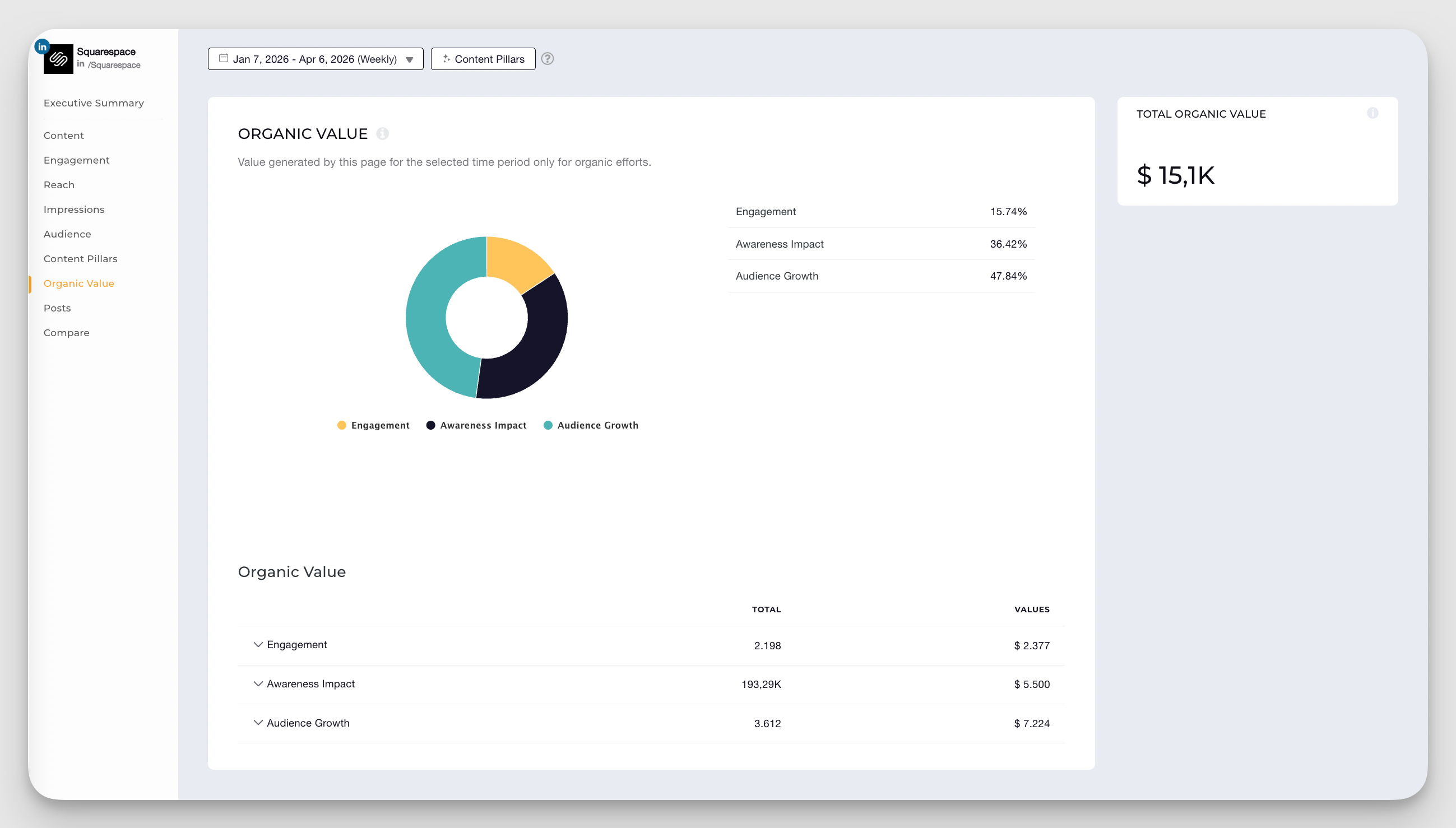Expand the Awareness Impact row
Viewport: 1456px width, 828px height.
point(258,683)
